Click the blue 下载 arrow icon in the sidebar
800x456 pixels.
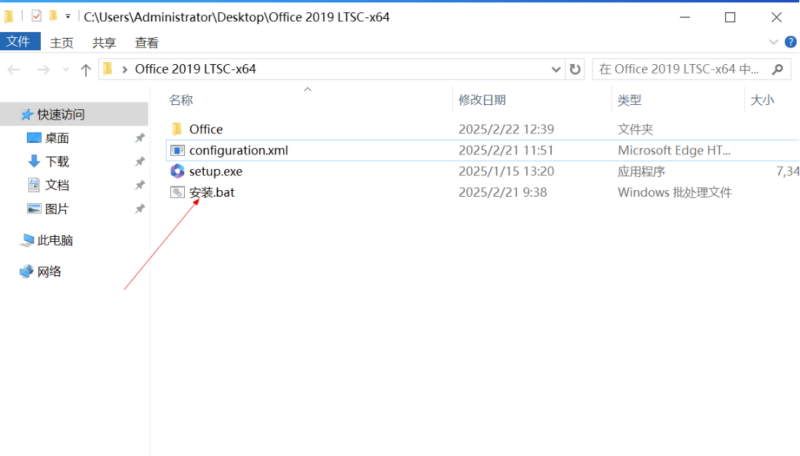(34, 161)
